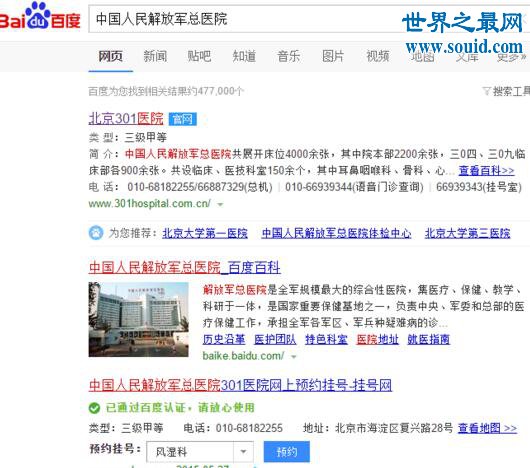The width and height of the screenshot is (530, 468).
Task: Expand the arrow after www.301hospital.com.cn
Action: click(x=220, y=204)
